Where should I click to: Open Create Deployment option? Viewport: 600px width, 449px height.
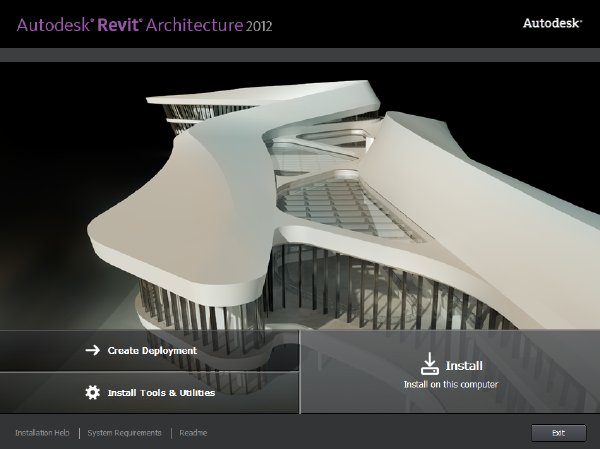click(149, 351)
